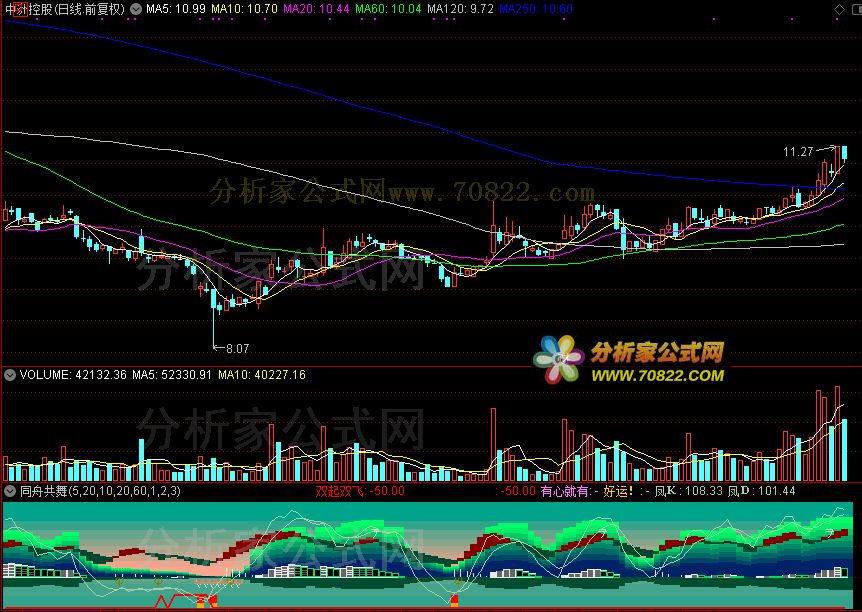The height and width of the screenshot is (612, 862).
Task: Click the 11.27 high price label
Action: pos(798,152)
